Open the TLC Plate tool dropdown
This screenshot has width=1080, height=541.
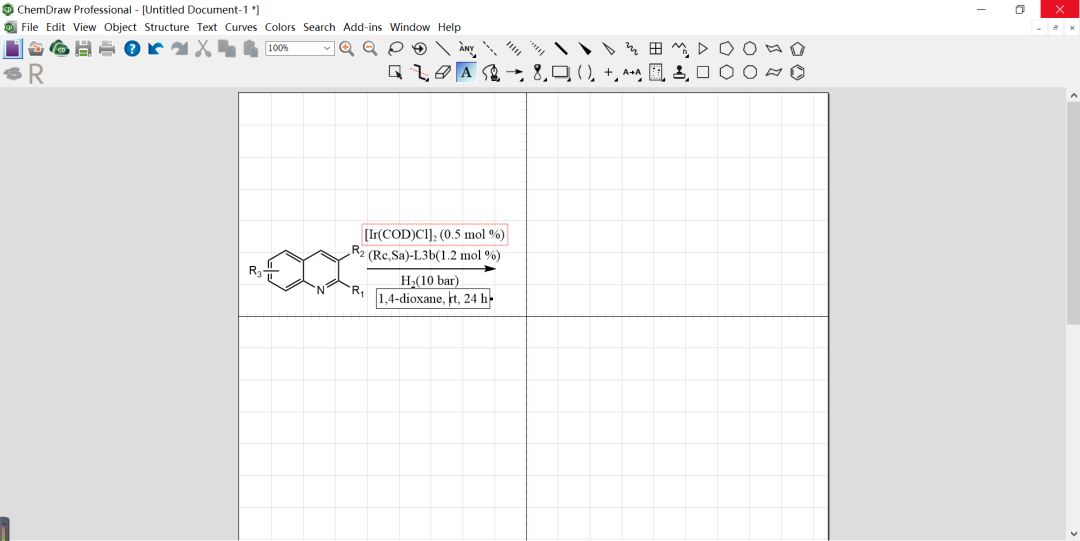tap(656, 72)
